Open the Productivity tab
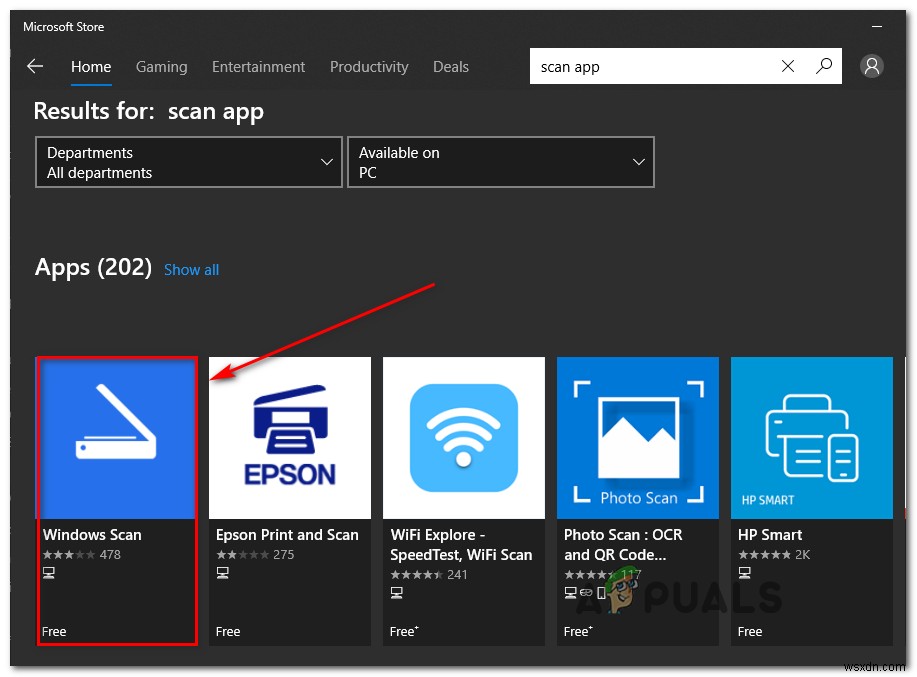 coord(369,67)
